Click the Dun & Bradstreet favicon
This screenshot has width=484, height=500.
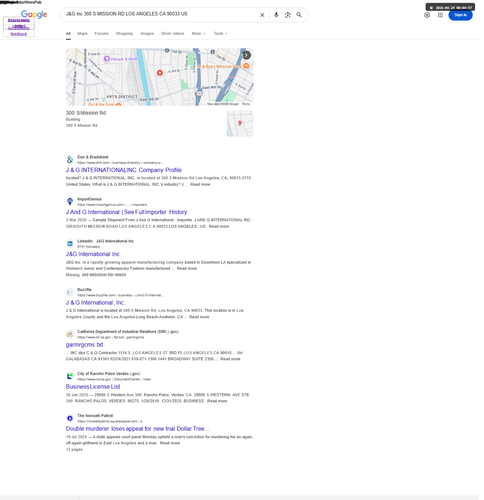[70, 159]
